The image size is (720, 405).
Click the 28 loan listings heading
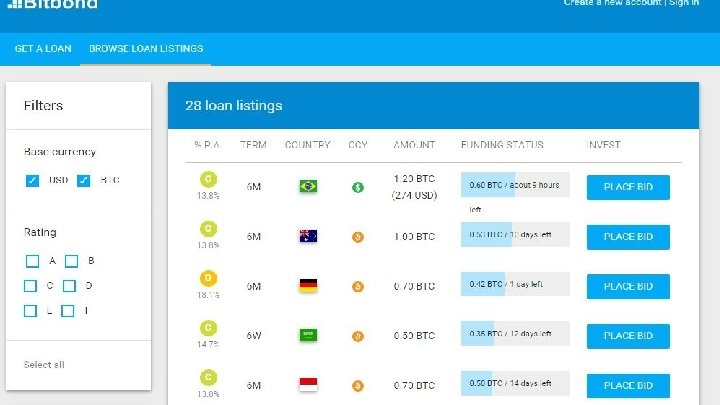point(234,106)
